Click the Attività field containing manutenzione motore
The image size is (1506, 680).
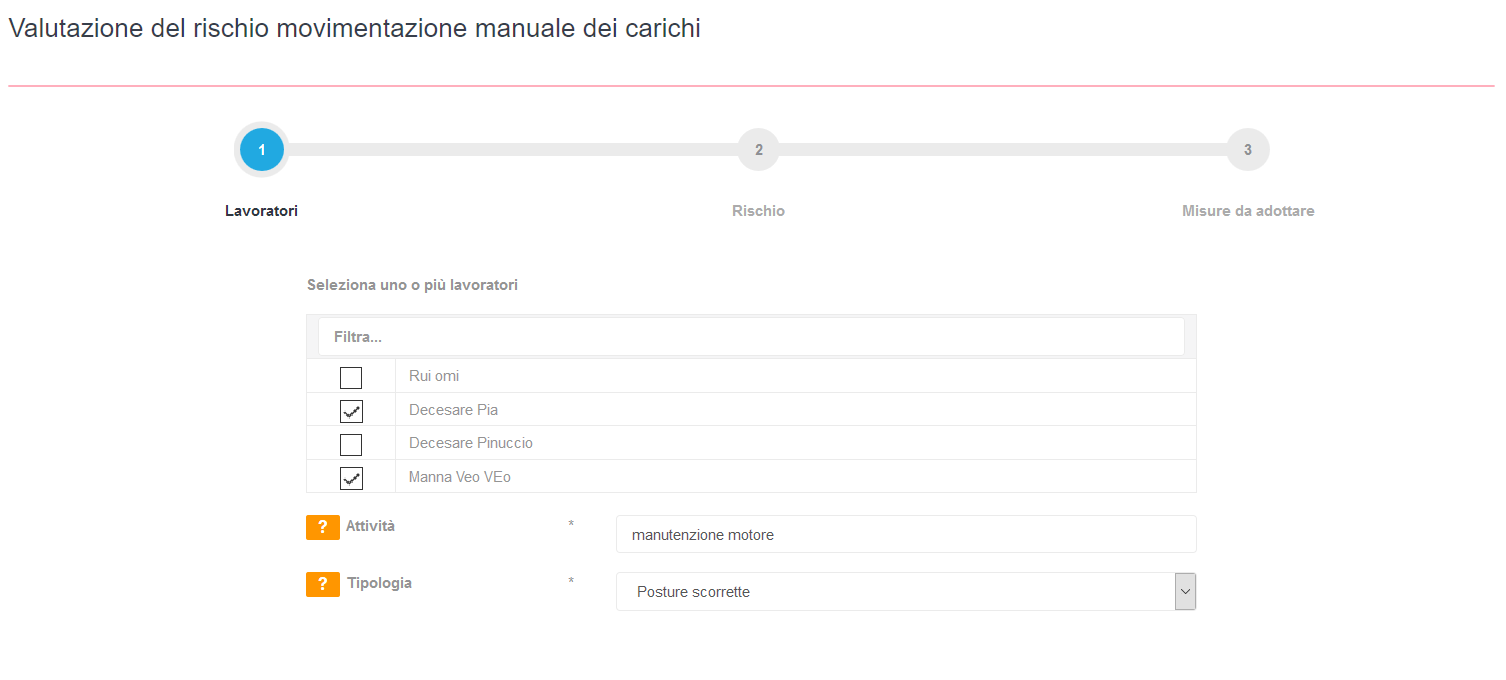pyautogui.click(x=906, y=534)
